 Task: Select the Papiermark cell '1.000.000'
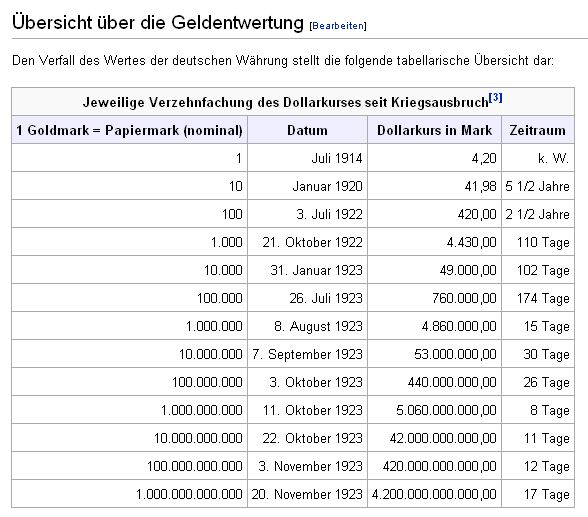pyautogui.click(x=129, y=326)
